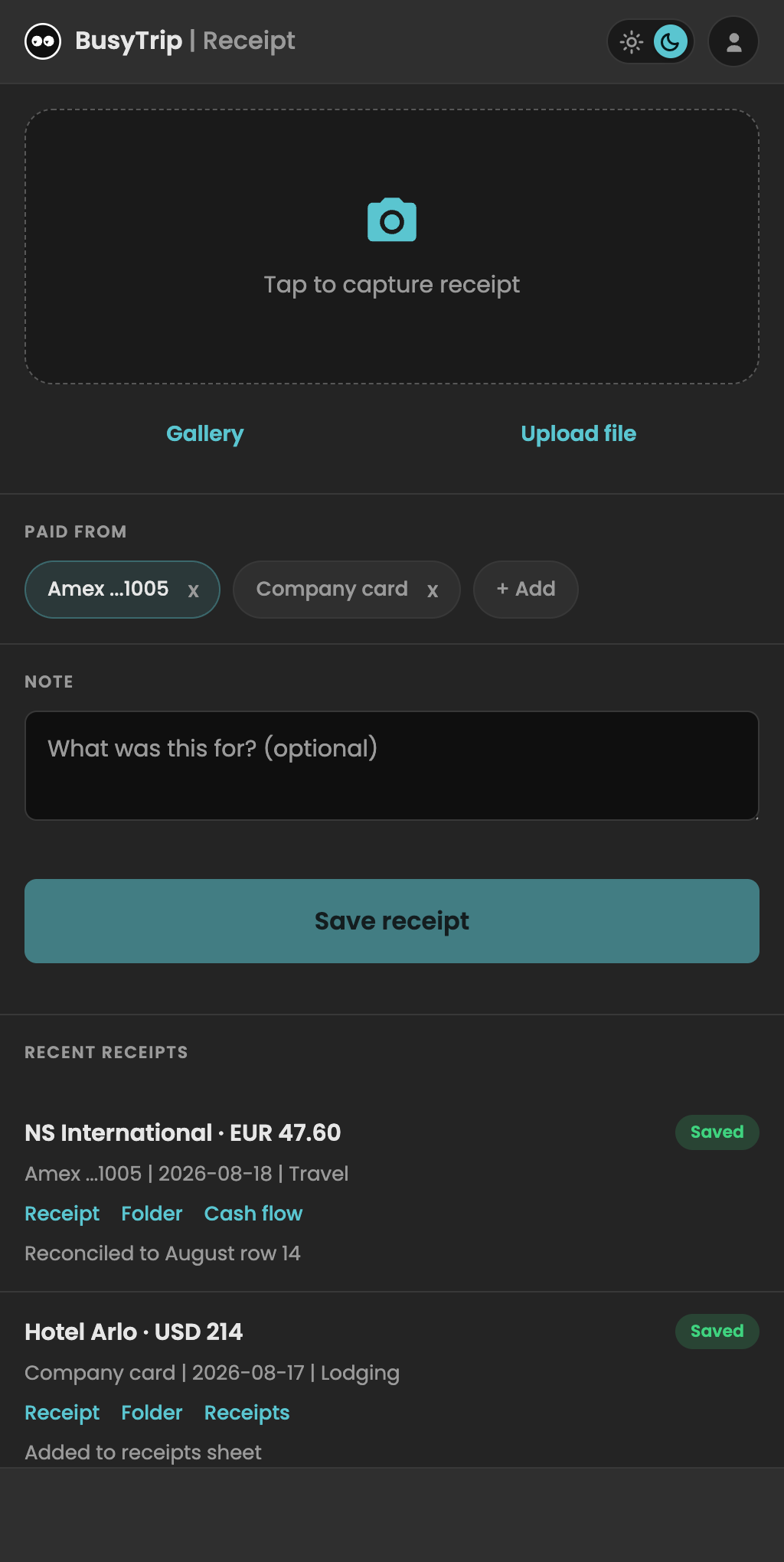Select the Amex ...1005 payment chip
This screenshot has width=784, height=1562.
pos(108,589)
